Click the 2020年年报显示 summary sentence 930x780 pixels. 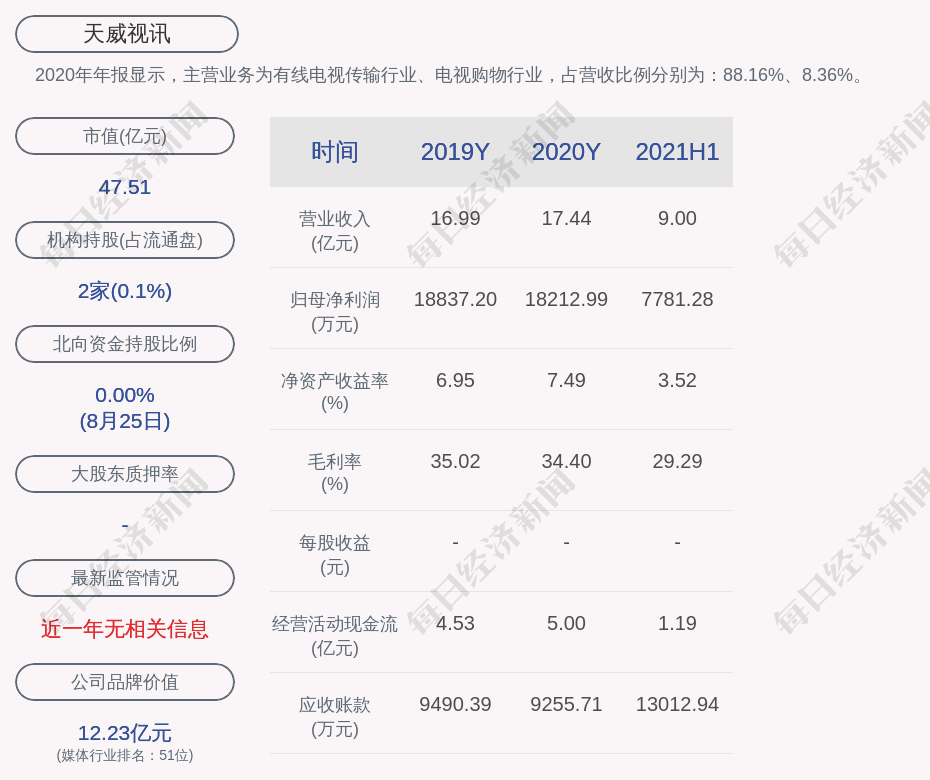[451, 75]
